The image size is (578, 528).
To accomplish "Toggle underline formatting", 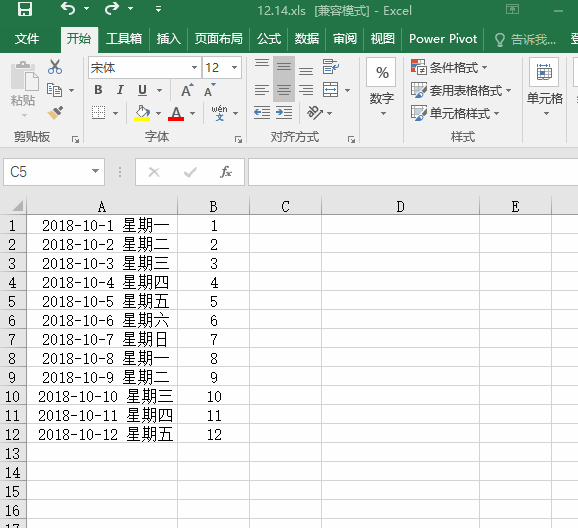I will (142, 90).
